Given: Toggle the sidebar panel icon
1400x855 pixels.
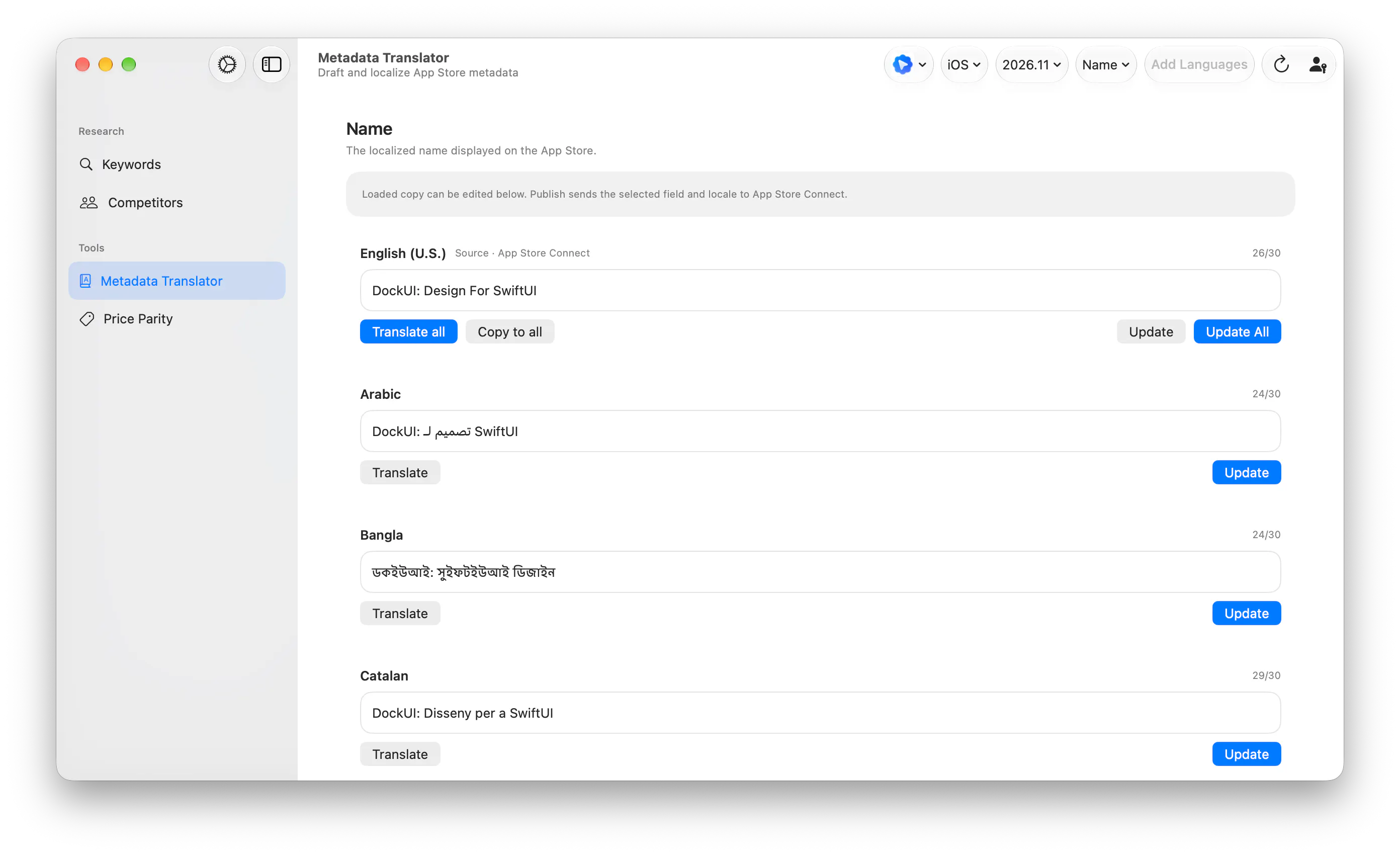Looking at the screenshot, I should tap(272, 64).
